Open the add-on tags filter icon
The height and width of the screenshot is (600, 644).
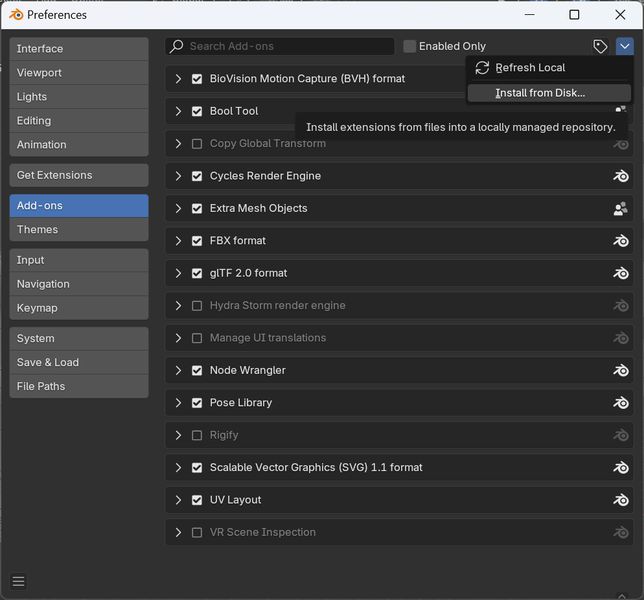tap(600, 46)
